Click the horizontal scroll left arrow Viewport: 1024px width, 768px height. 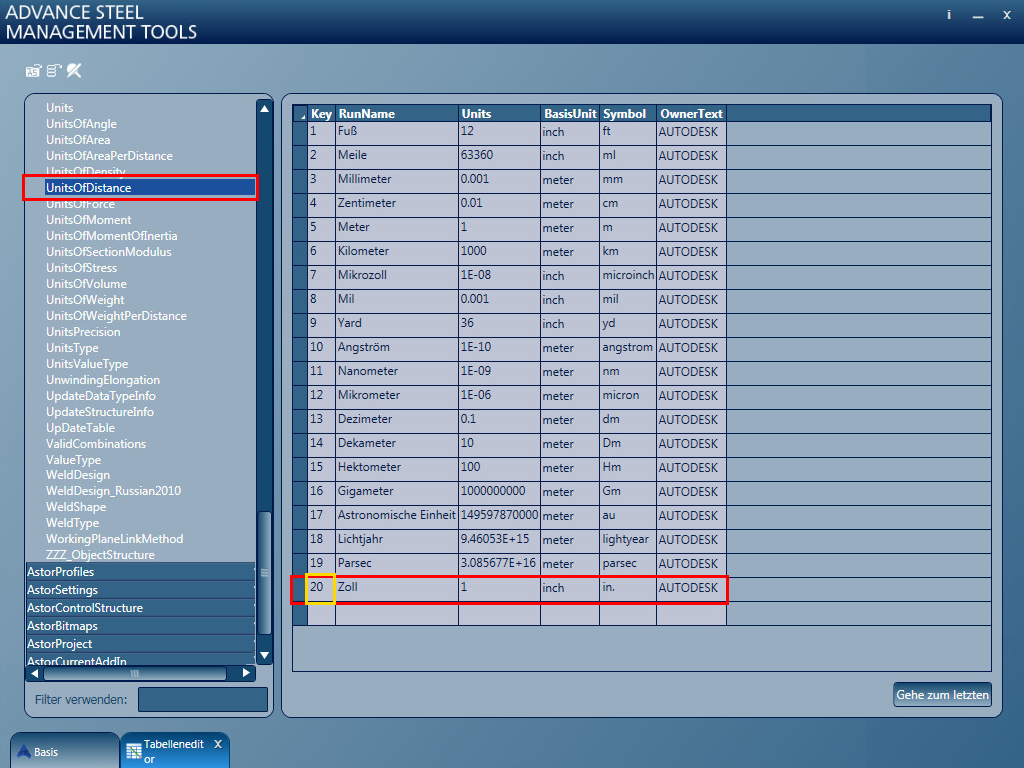coord(35,673)
